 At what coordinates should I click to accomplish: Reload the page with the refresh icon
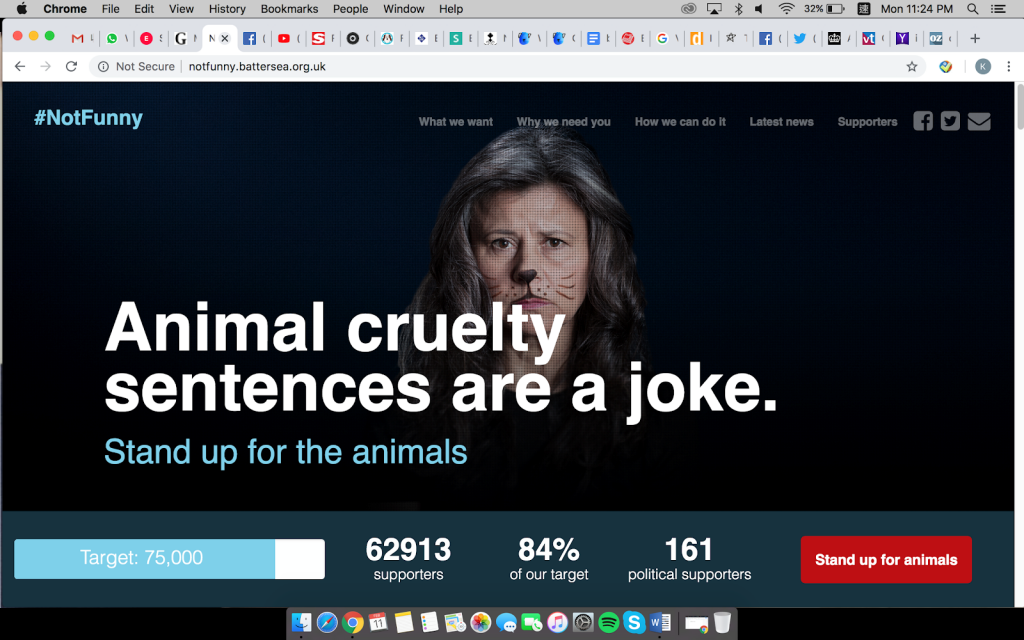[x=71, y=66]
